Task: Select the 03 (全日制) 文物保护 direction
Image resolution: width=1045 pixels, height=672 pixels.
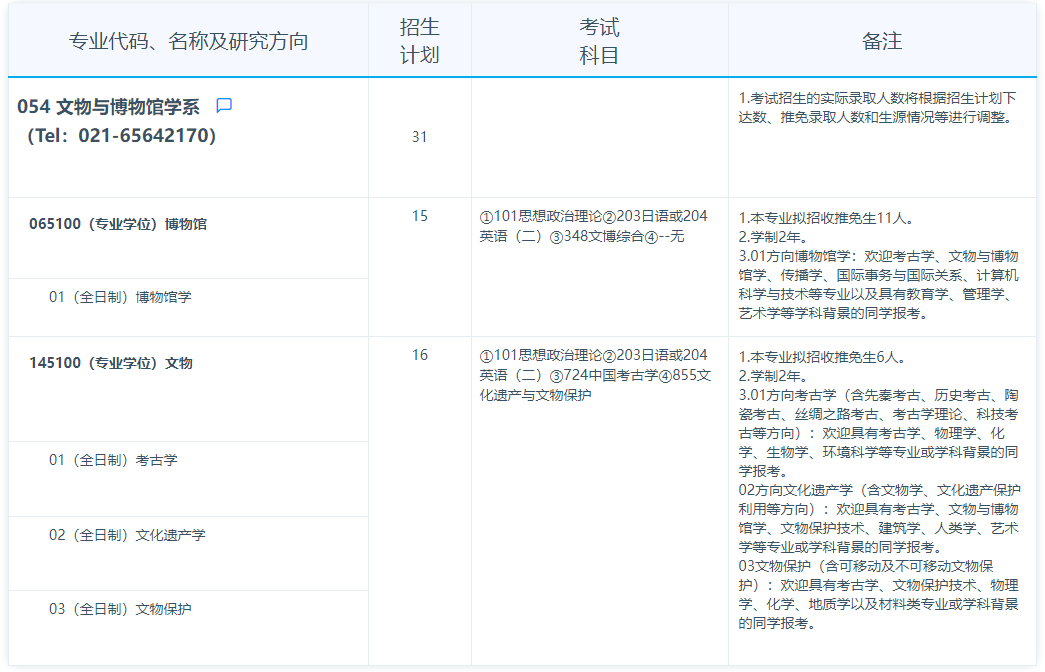Action: 120,609
